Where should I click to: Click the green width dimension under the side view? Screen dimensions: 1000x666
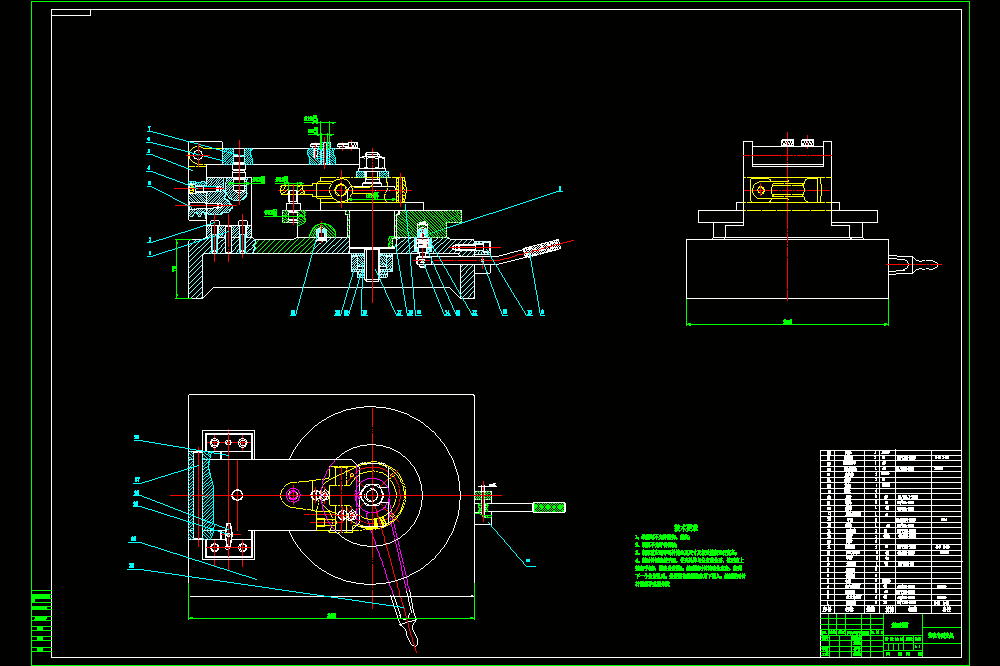click(x=787, y=323)
